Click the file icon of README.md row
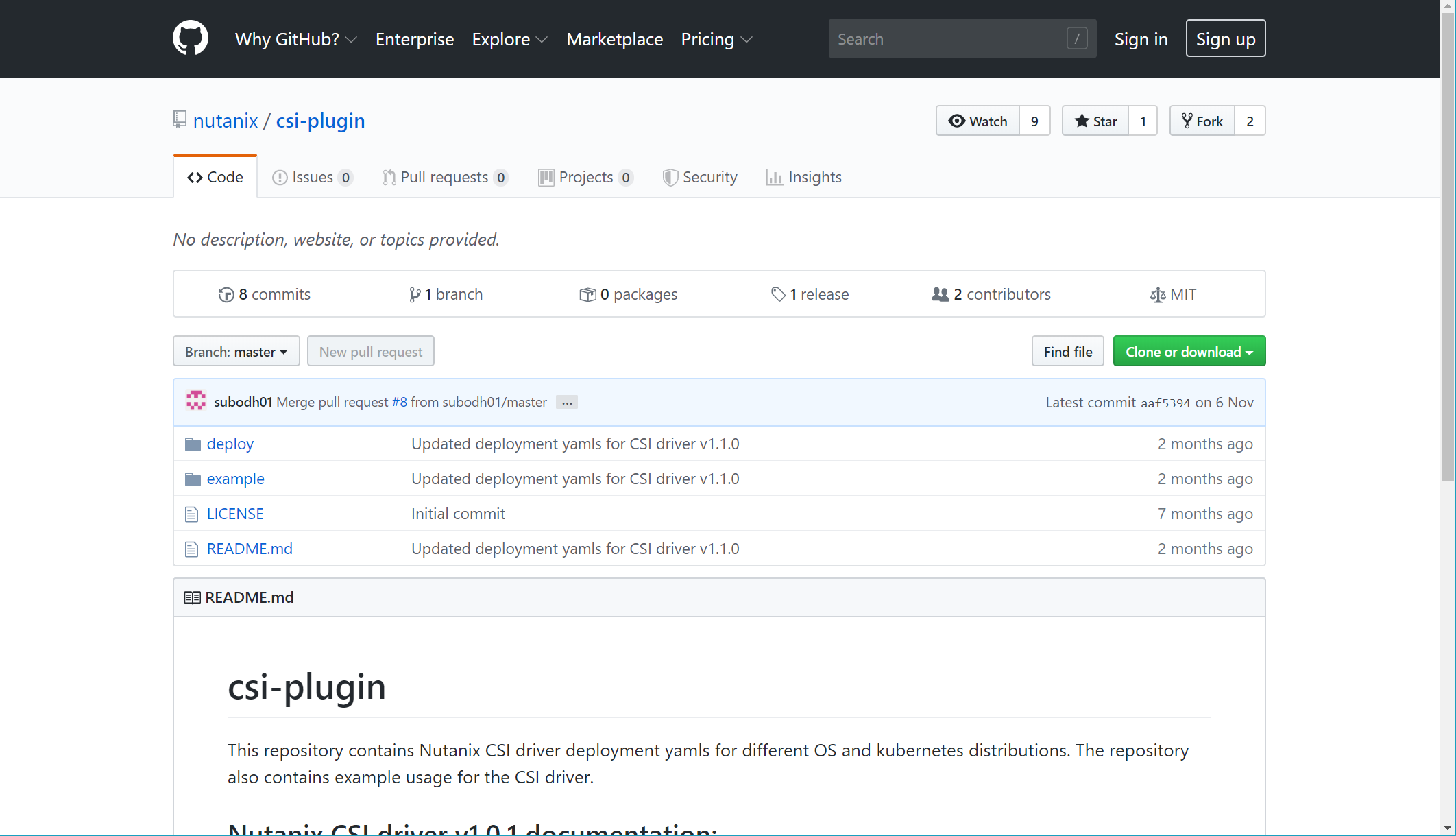 click(192, 549)
